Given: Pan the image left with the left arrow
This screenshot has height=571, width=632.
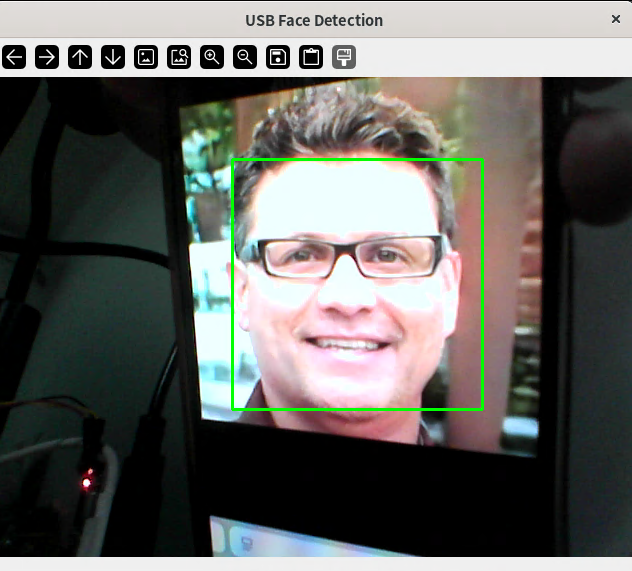Looking at the screenshot, I should pyautogui.click(x=14, y=57).
